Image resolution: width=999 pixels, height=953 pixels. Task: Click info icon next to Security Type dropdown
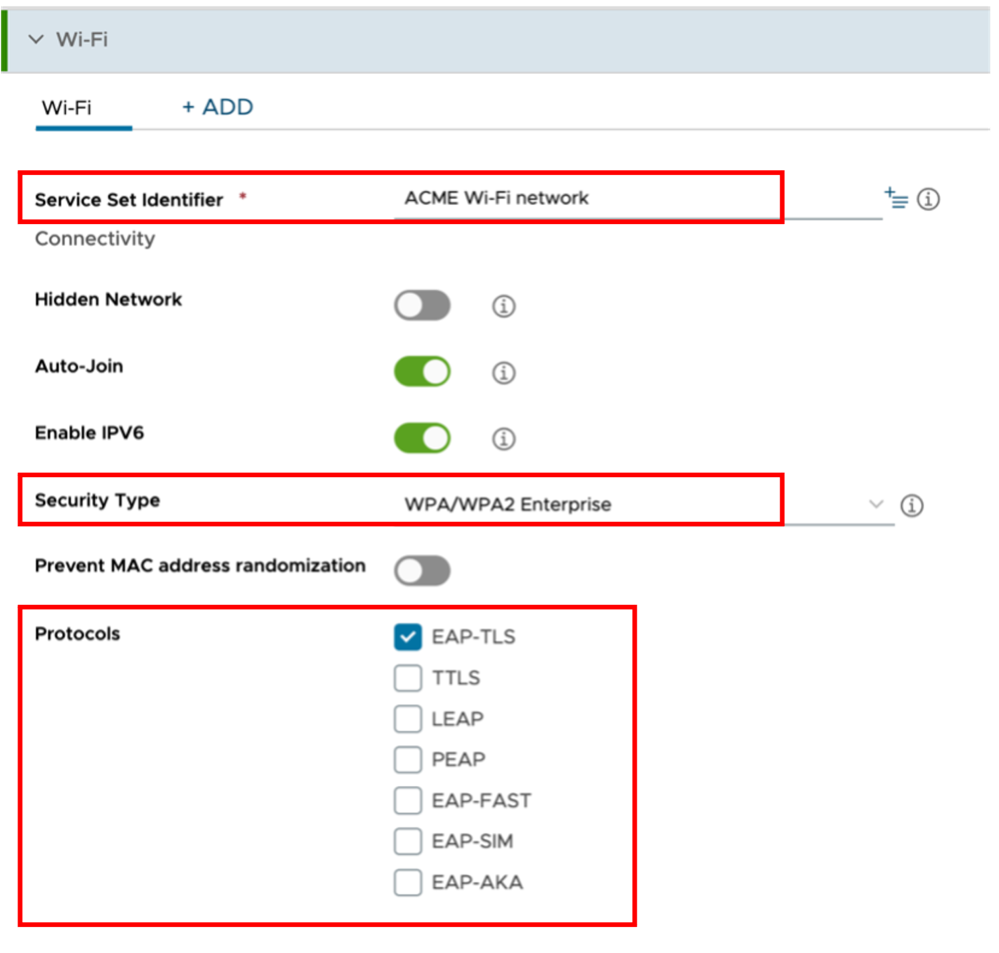[911, 505]
